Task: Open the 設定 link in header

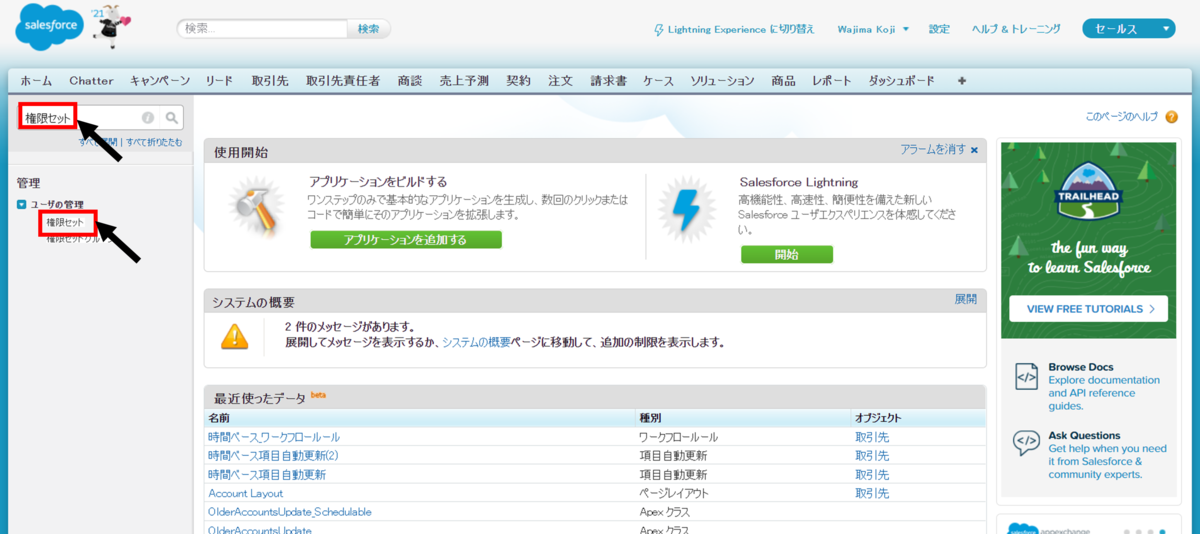Action: pos(939,29)
